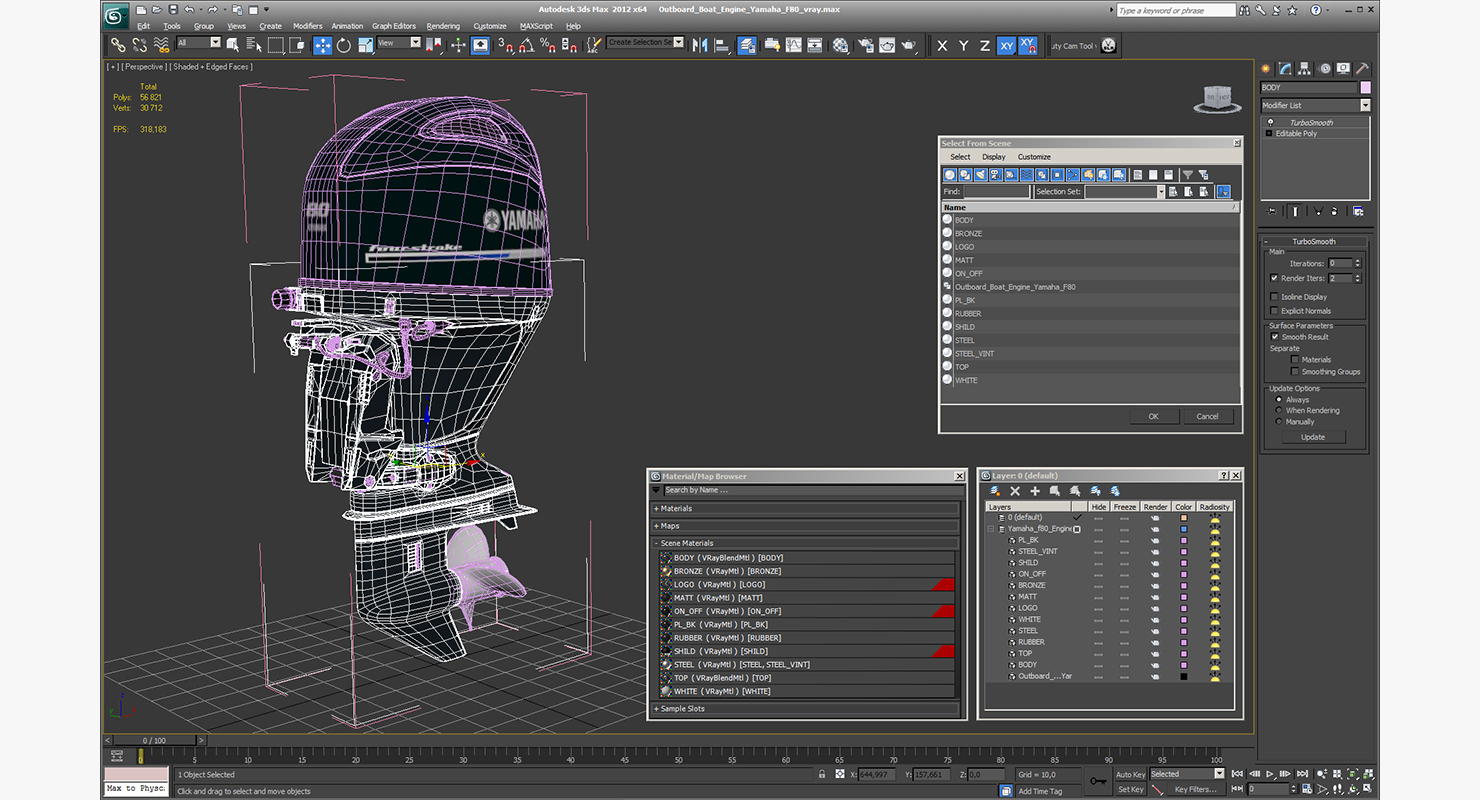Open Select by Name tool

(x=254, y=45)
